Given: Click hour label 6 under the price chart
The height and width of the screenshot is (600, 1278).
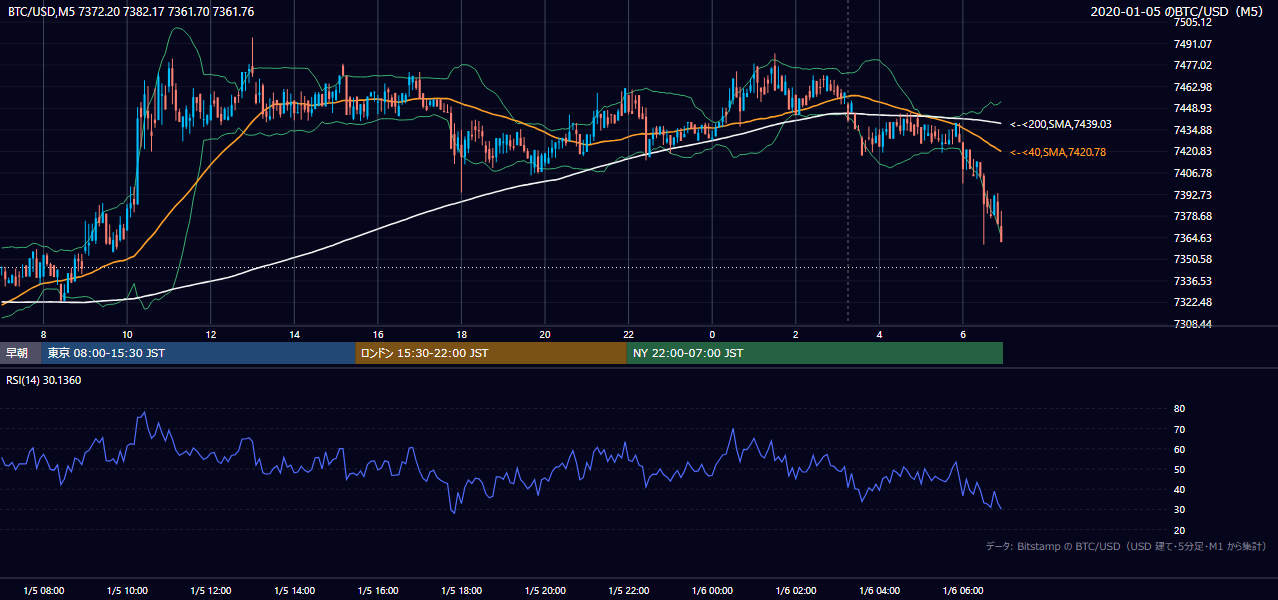Looking at the screenshot, I should [x=962, y=333].
